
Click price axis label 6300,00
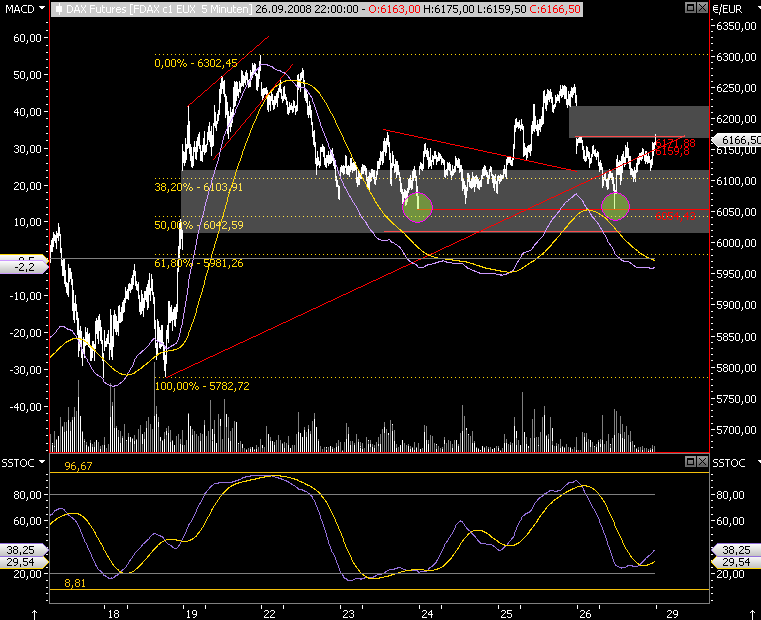736,57
